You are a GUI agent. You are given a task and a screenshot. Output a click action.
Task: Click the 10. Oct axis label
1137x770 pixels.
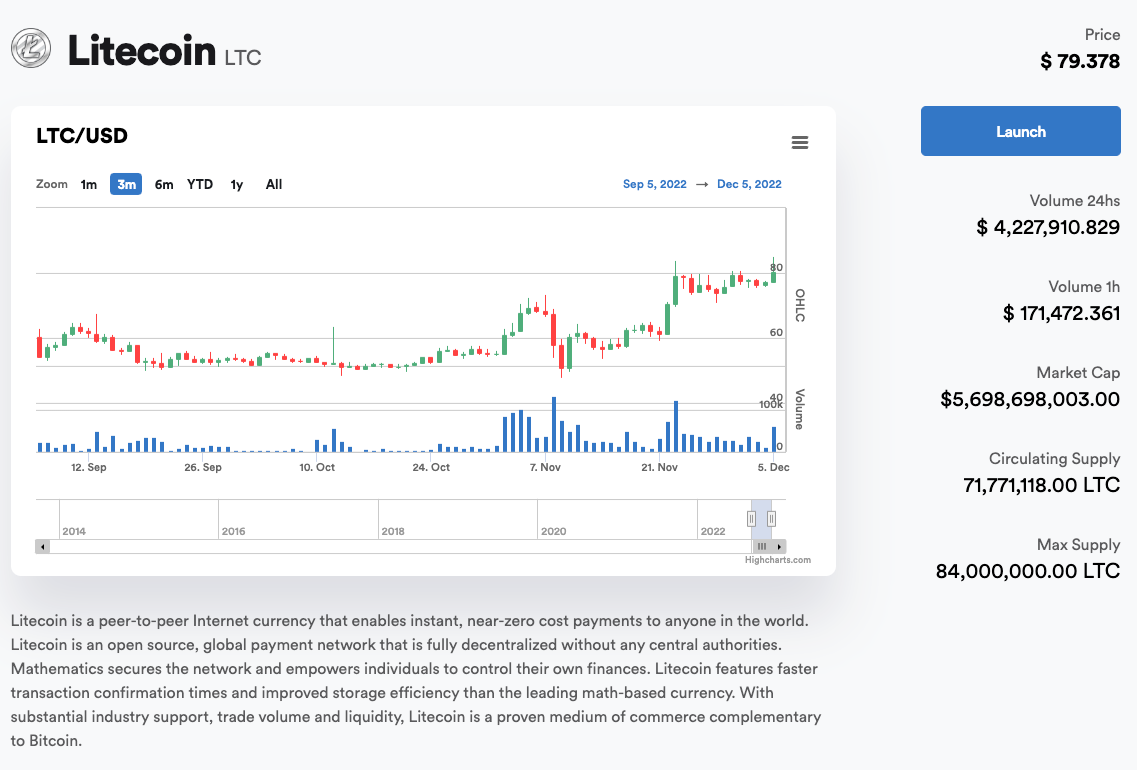[x=317, y=468]
